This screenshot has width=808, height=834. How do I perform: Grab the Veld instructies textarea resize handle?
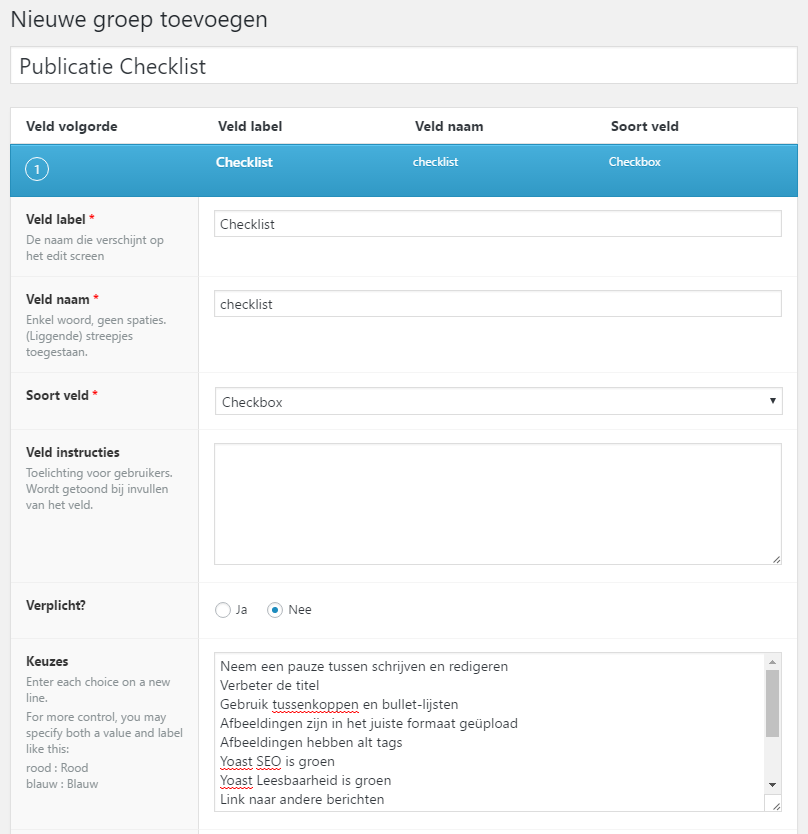pyautogui.click(x=776, y=559)
